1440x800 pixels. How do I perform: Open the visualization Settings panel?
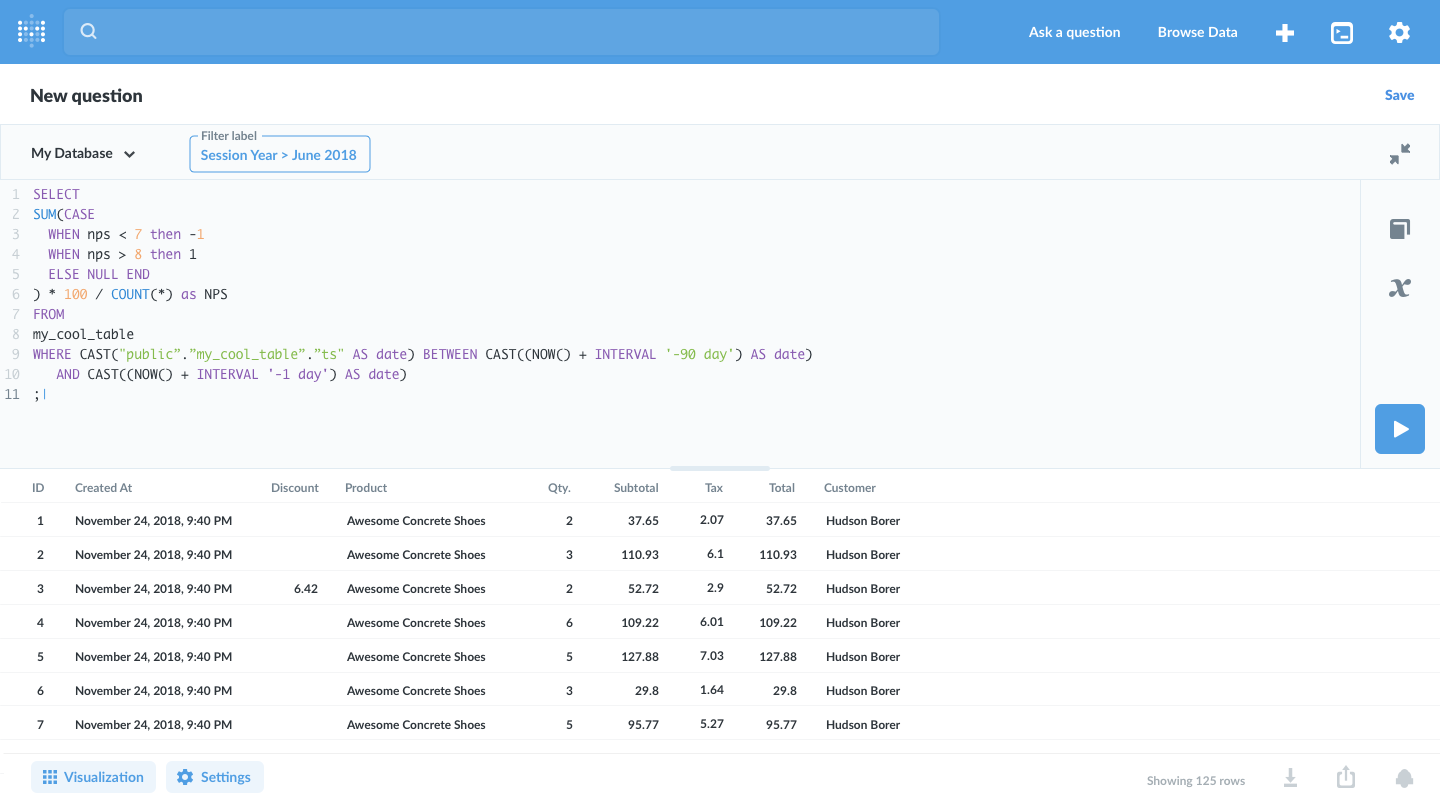pos(215,776)
